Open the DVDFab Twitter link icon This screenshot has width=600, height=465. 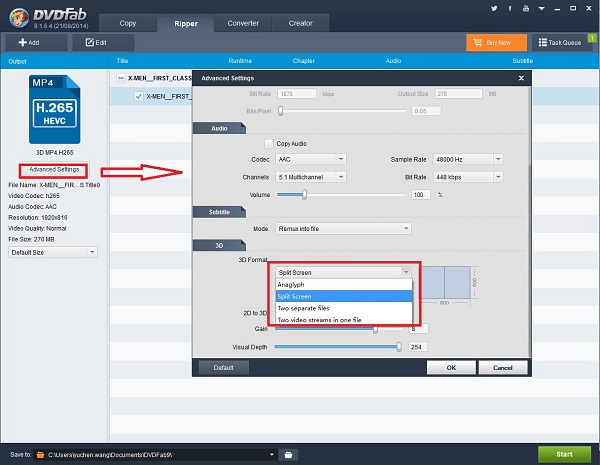pos(494,8)
